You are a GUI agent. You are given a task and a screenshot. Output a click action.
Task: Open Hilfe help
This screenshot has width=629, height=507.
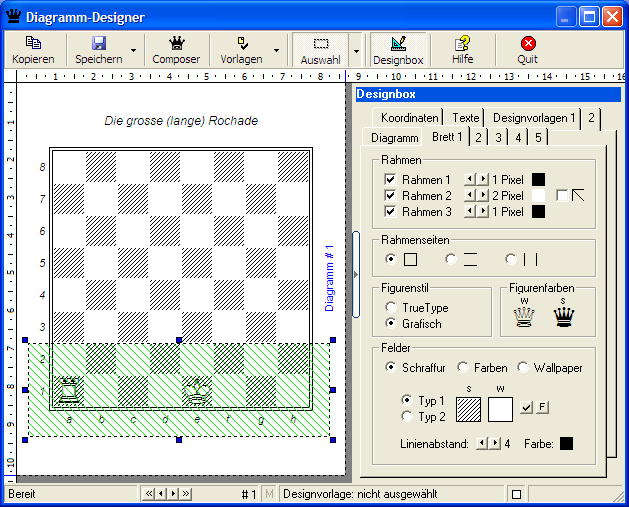[463, 50]
